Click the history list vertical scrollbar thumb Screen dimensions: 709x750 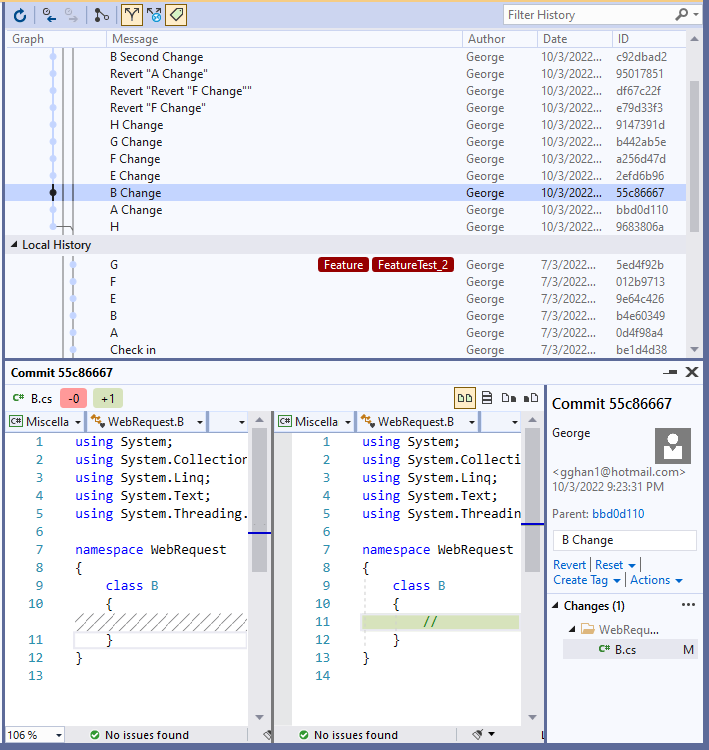694,156
